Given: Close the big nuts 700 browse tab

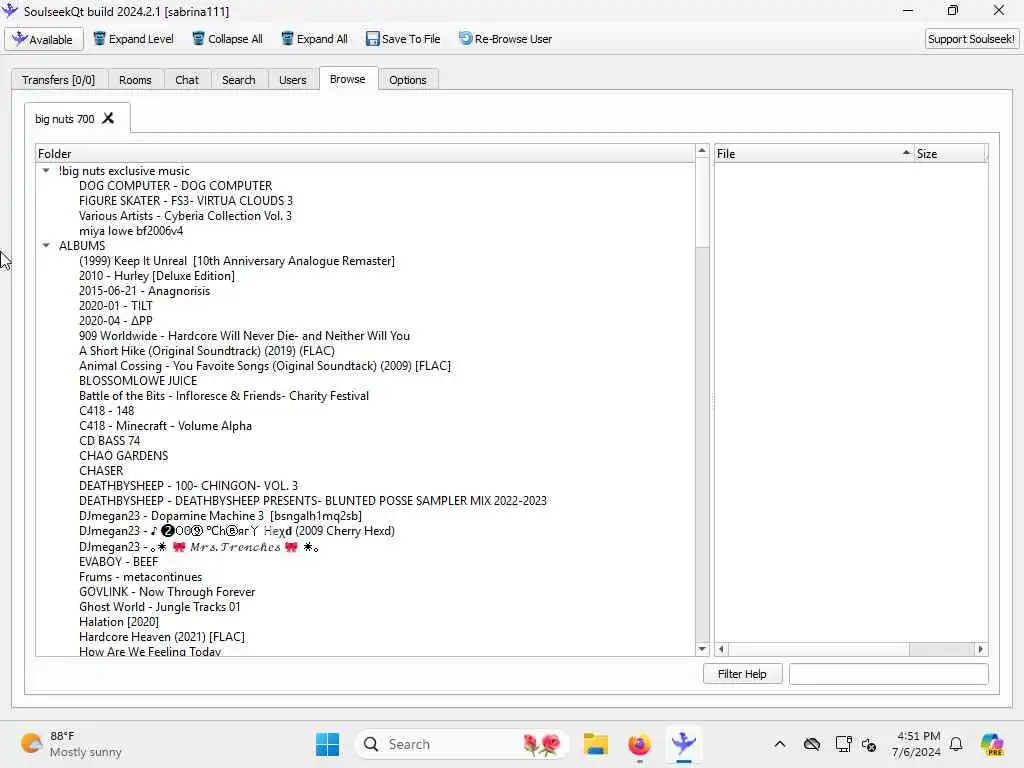Looking at the screenshot, I should 108,118.
